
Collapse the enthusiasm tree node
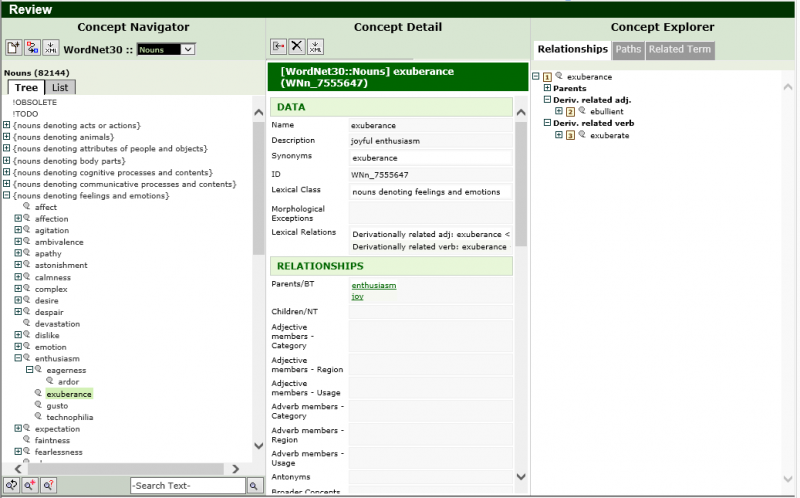click(18, 358)
